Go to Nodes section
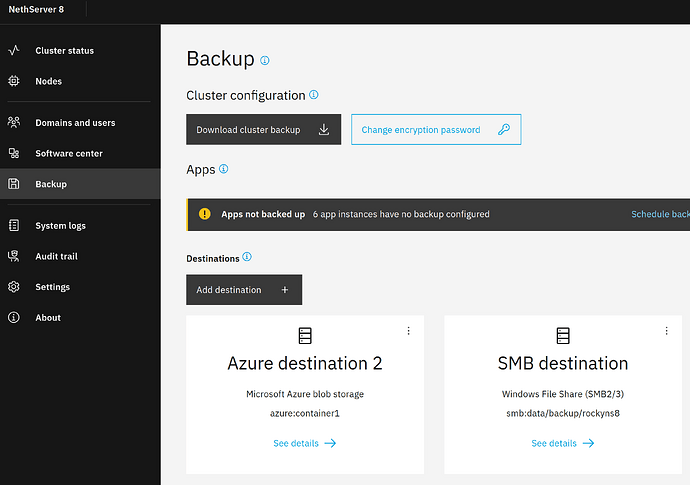This screenshot has width=690, height=485. [x=80, y=81]
